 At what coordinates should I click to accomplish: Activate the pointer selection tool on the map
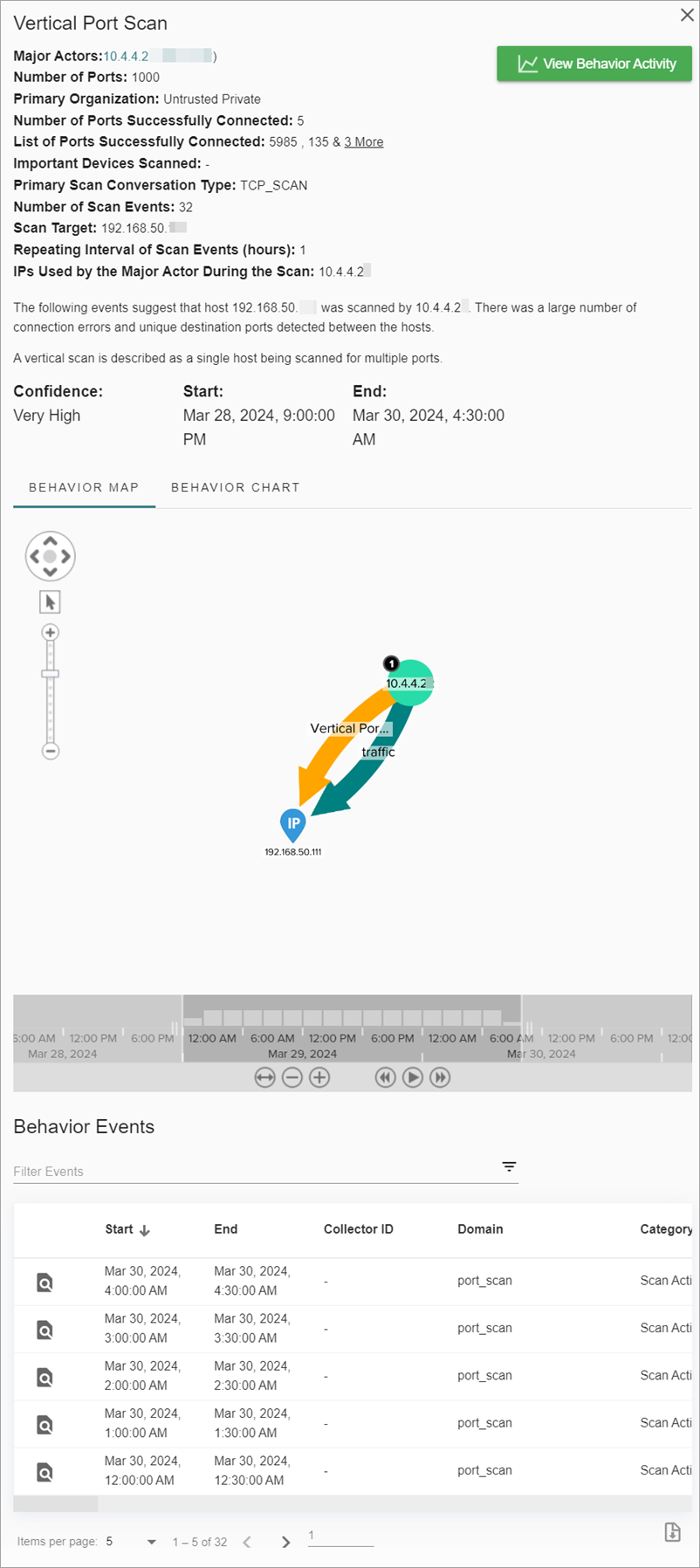point(50,602)
